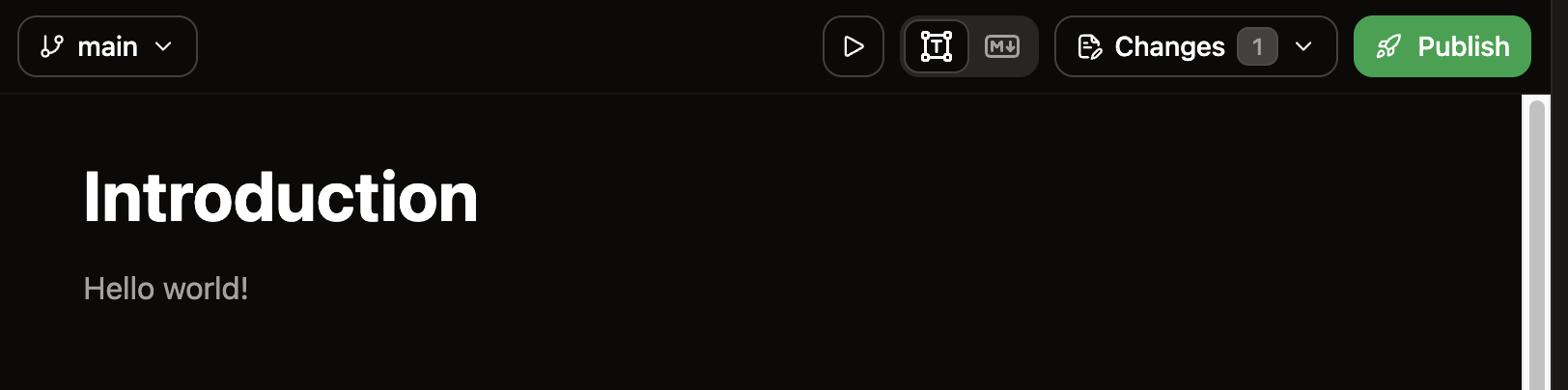This screenshot has width=1568, height=390.
Task: Click the git branch icon
Action: point(52,46)
